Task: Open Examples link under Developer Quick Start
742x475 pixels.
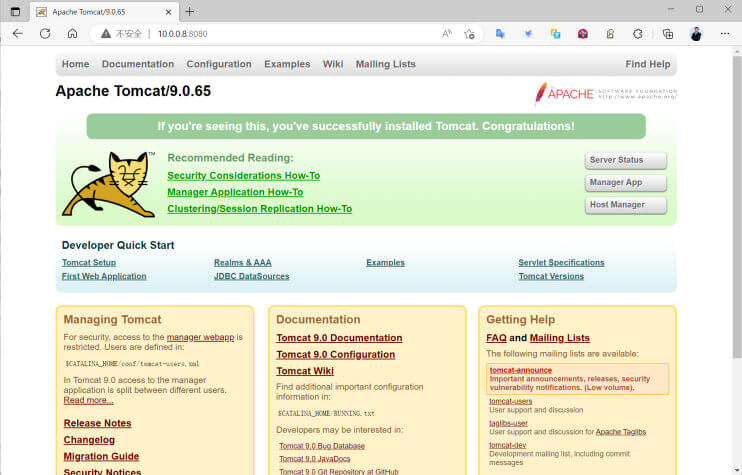Action: (x=385, y=263)
